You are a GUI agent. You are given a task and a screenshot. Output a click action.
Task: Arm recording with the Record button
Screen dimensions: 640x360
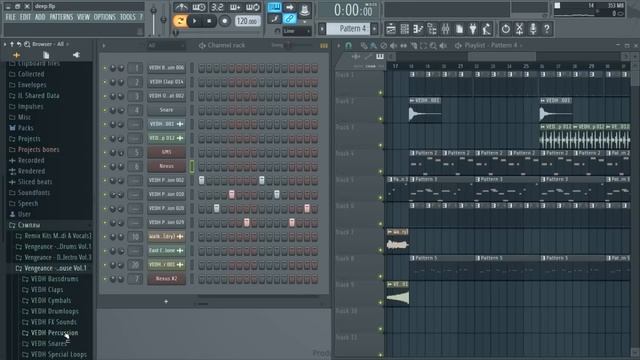(x=224, y=21)
